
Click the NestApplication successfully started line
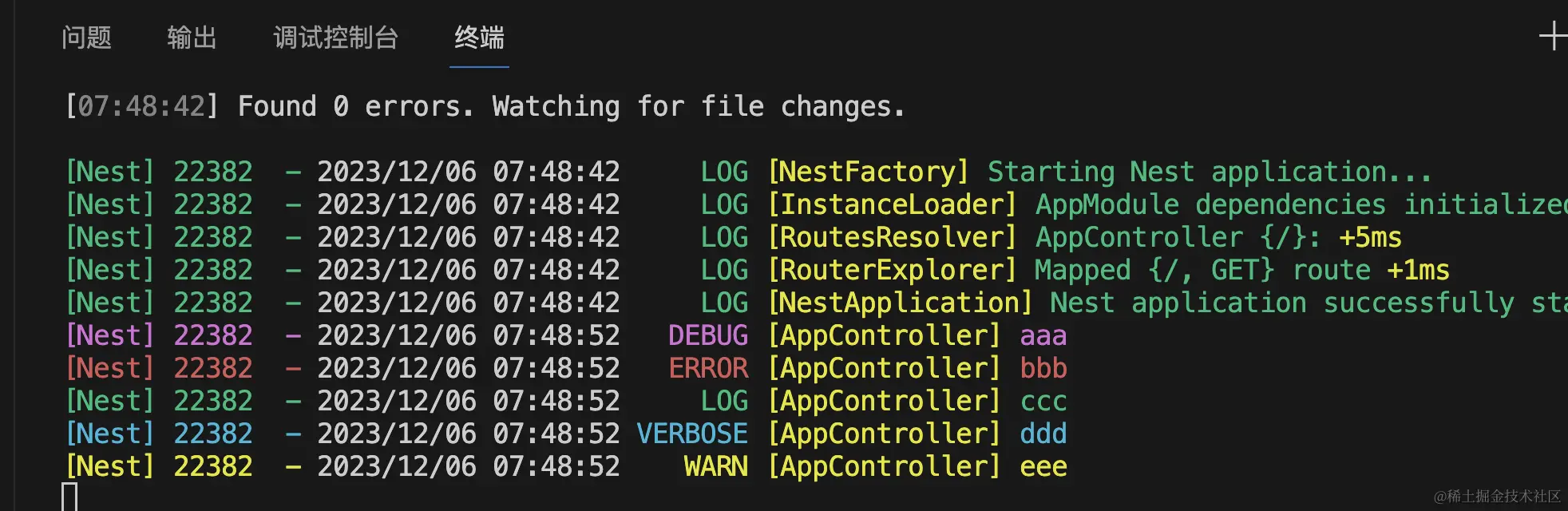(x=816, y=303)
